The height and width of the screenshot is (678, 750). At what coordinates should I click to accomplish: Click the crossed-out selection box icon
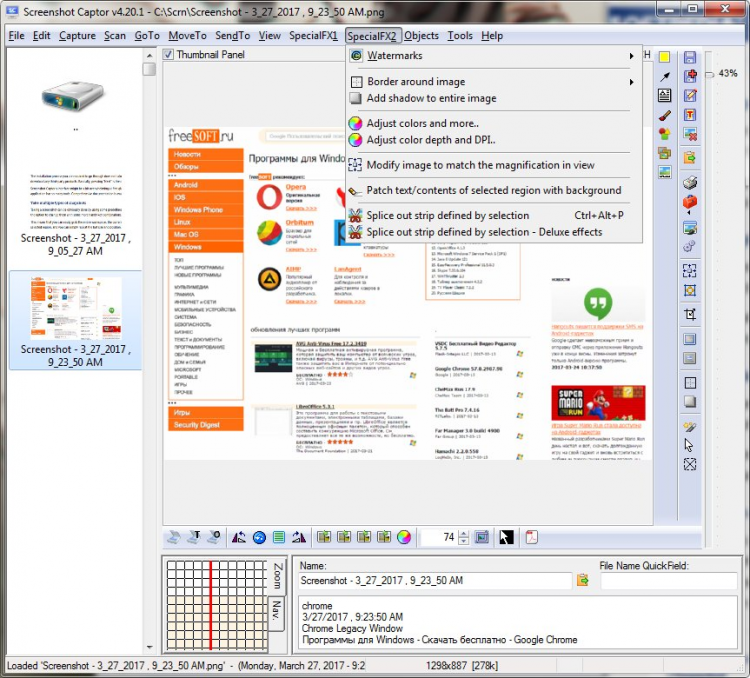689,464
